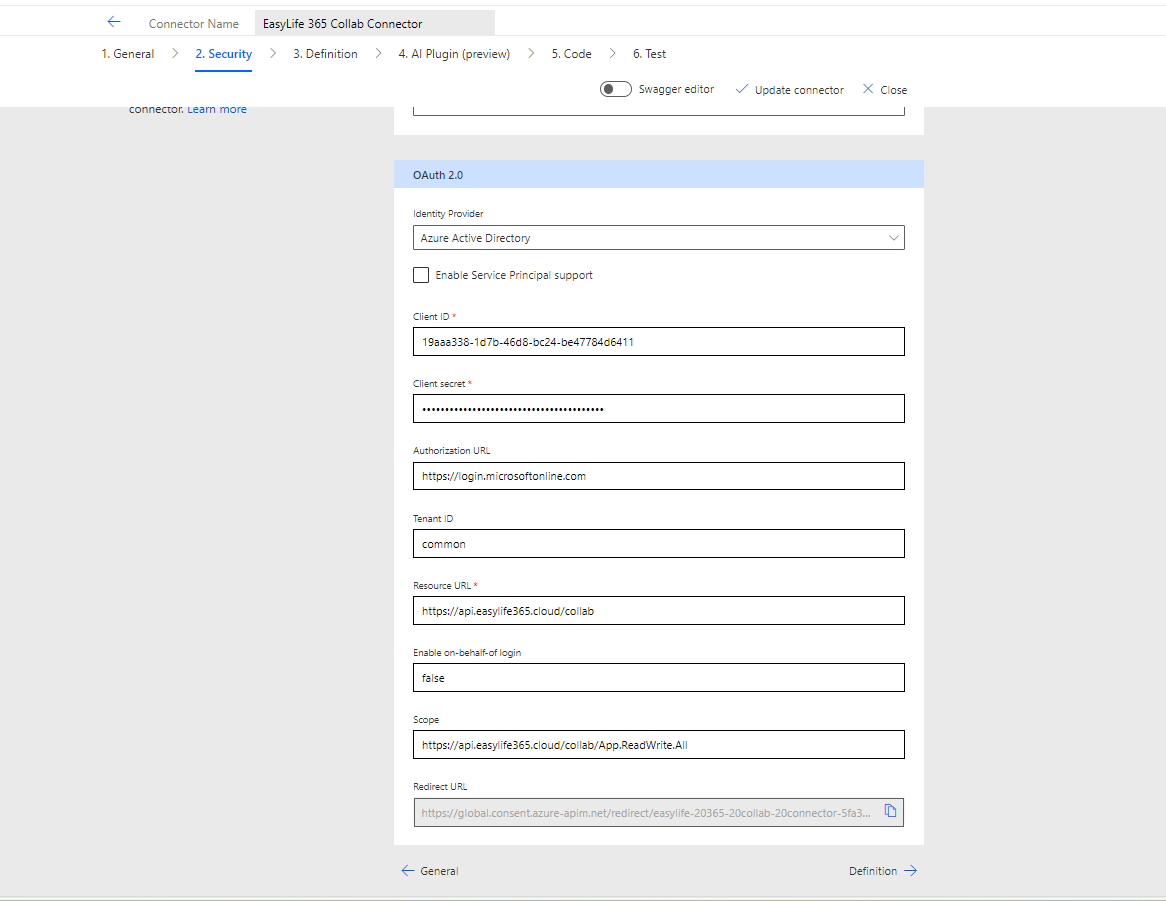Focus the Client secret field
1166x901 pixels.
658,409
